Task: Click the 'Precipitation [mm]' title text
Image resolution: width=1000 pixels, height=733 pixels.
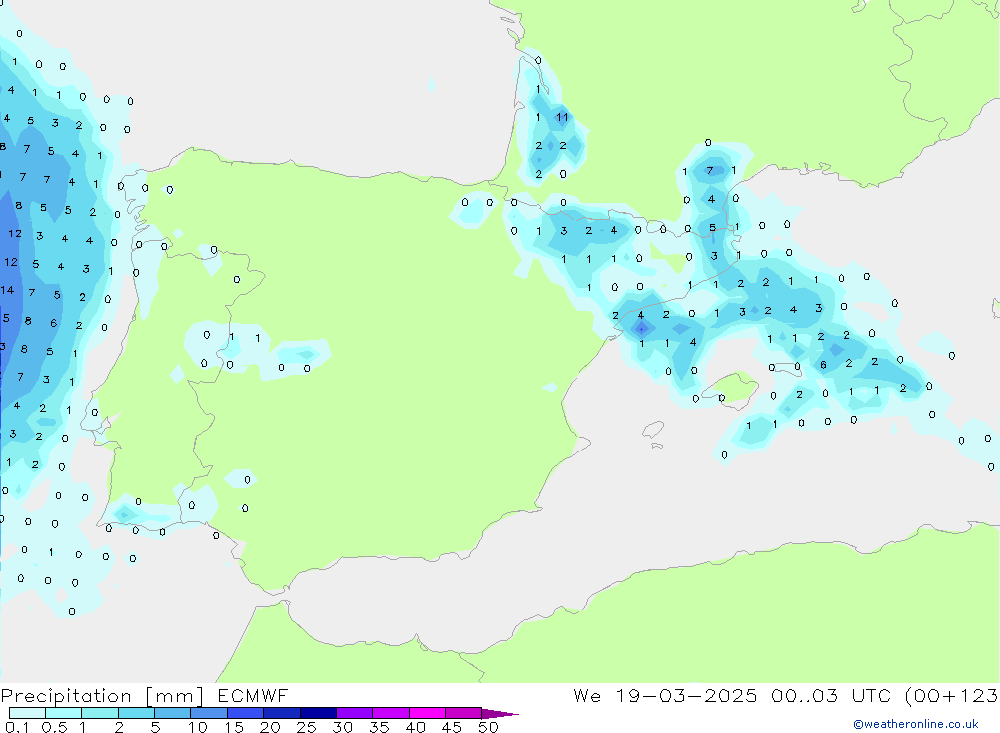Action: pyautogui.click(x=102, y=695)
